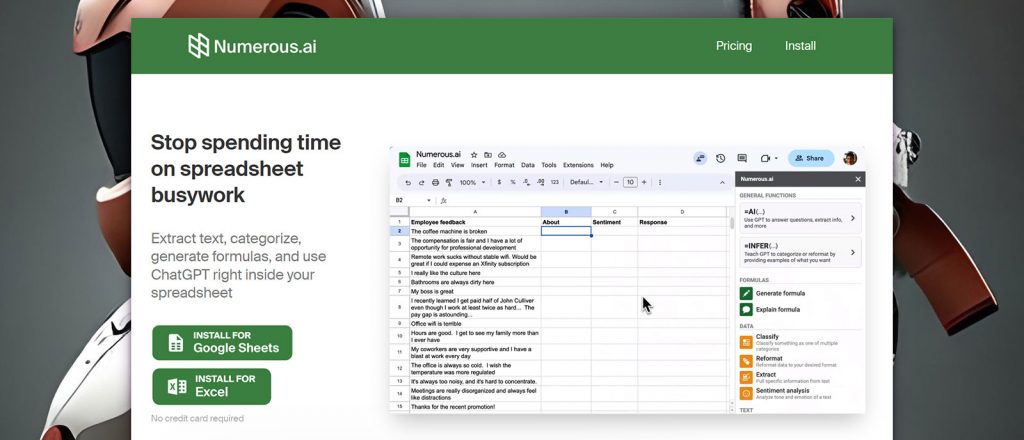The image size is (1024, 440).
Task: Select column A header
Action: click(x=475, y=212)
